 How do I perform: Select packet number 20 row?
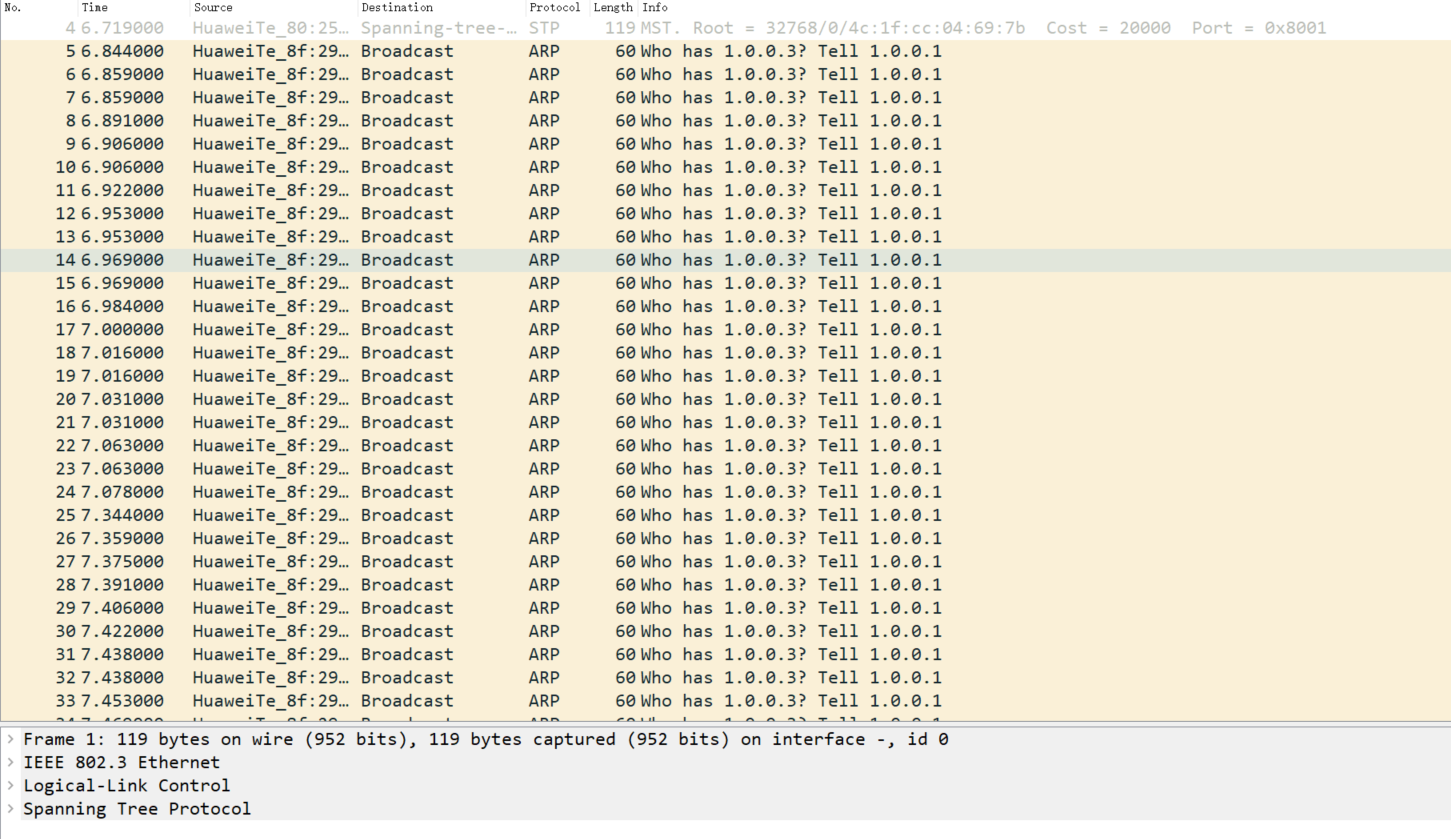click(x=725, y=399)
